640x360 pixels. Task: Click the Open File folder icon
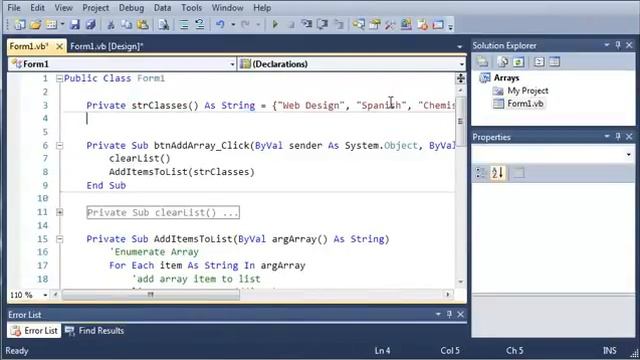pos(36,24)
